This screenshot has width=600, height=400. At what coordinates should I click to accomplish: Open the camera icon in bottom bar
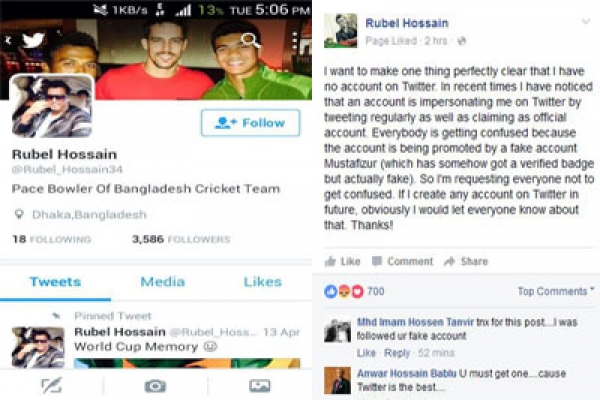155,386
